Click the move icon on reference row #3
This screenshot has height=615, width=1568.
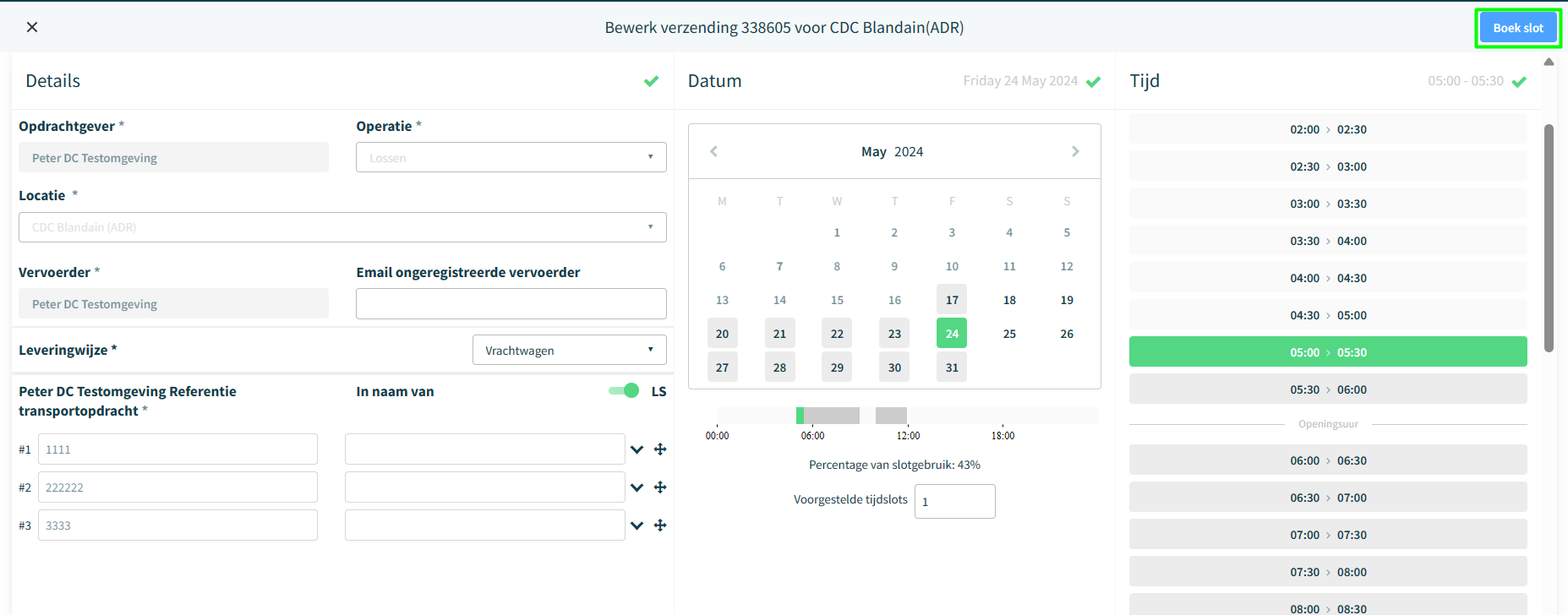(x=660, y=525)
